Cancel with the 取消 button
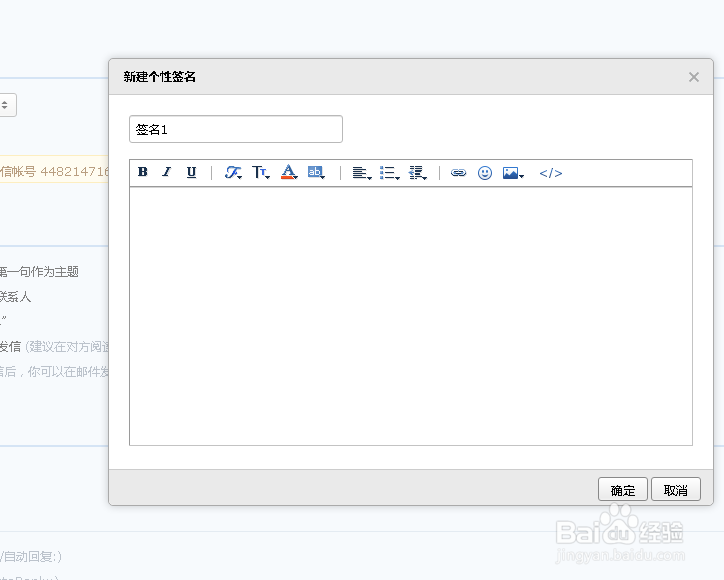The height and width of the screenshot is (580, 724). [x=676, y=489]
